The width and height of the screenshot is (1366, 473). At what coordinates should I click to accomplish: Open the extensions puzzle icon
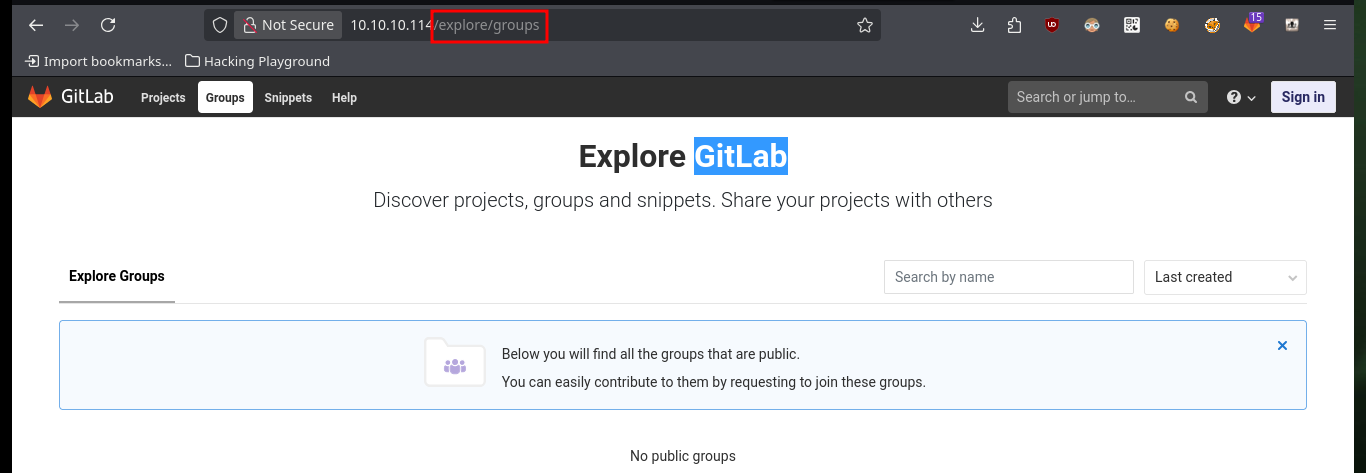pos(1015,26)
